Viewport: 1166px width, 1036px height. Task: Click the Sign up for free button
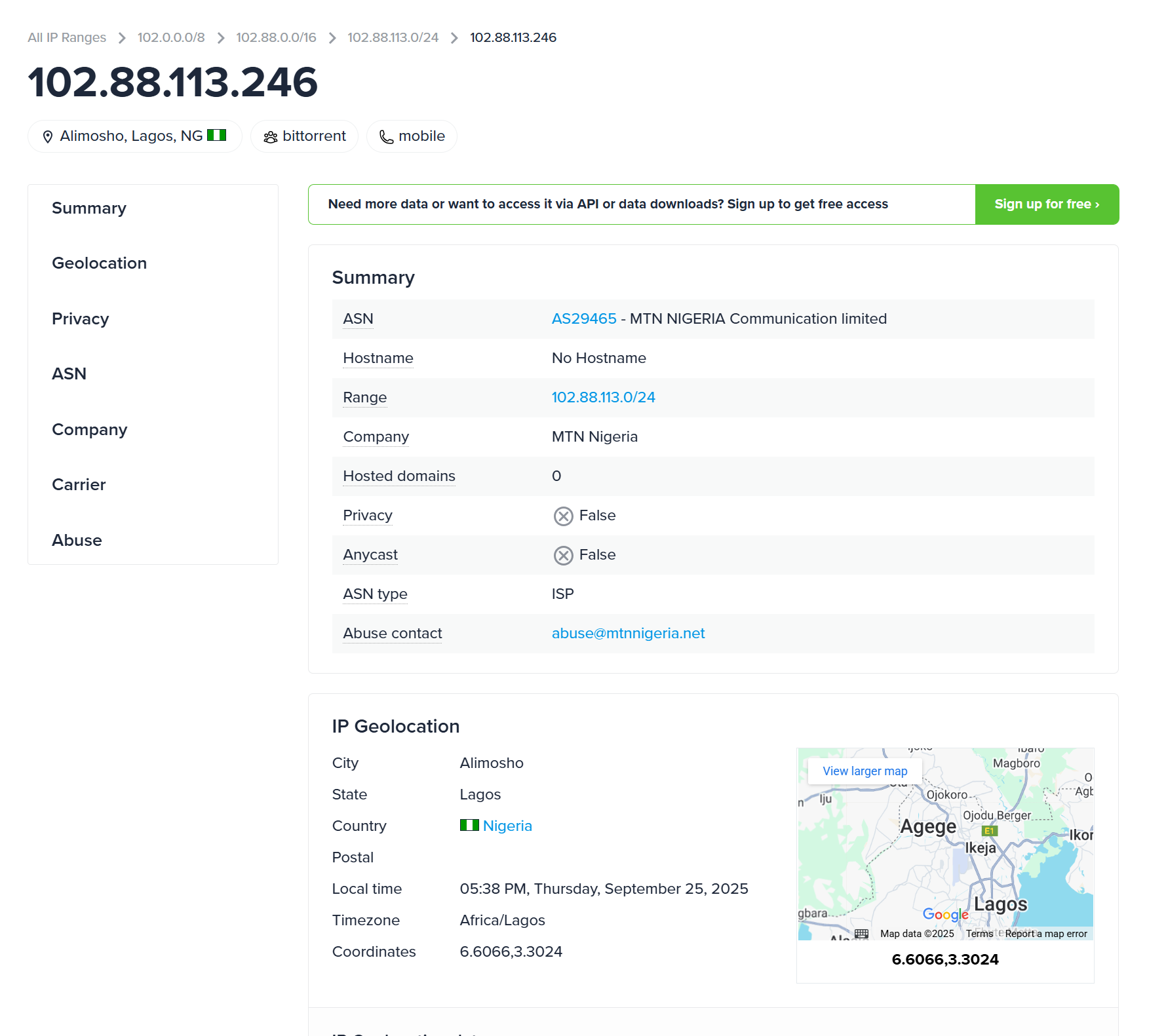tap(1047, 204)
